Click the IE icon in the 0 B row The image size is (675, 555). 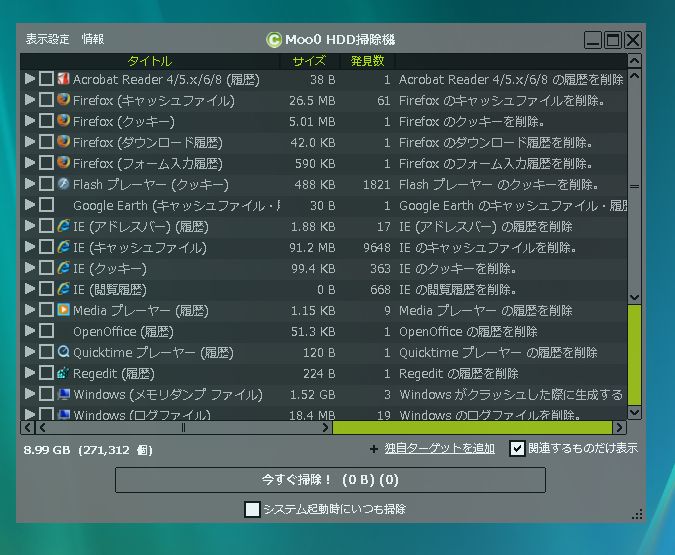(x=63, y=288)
